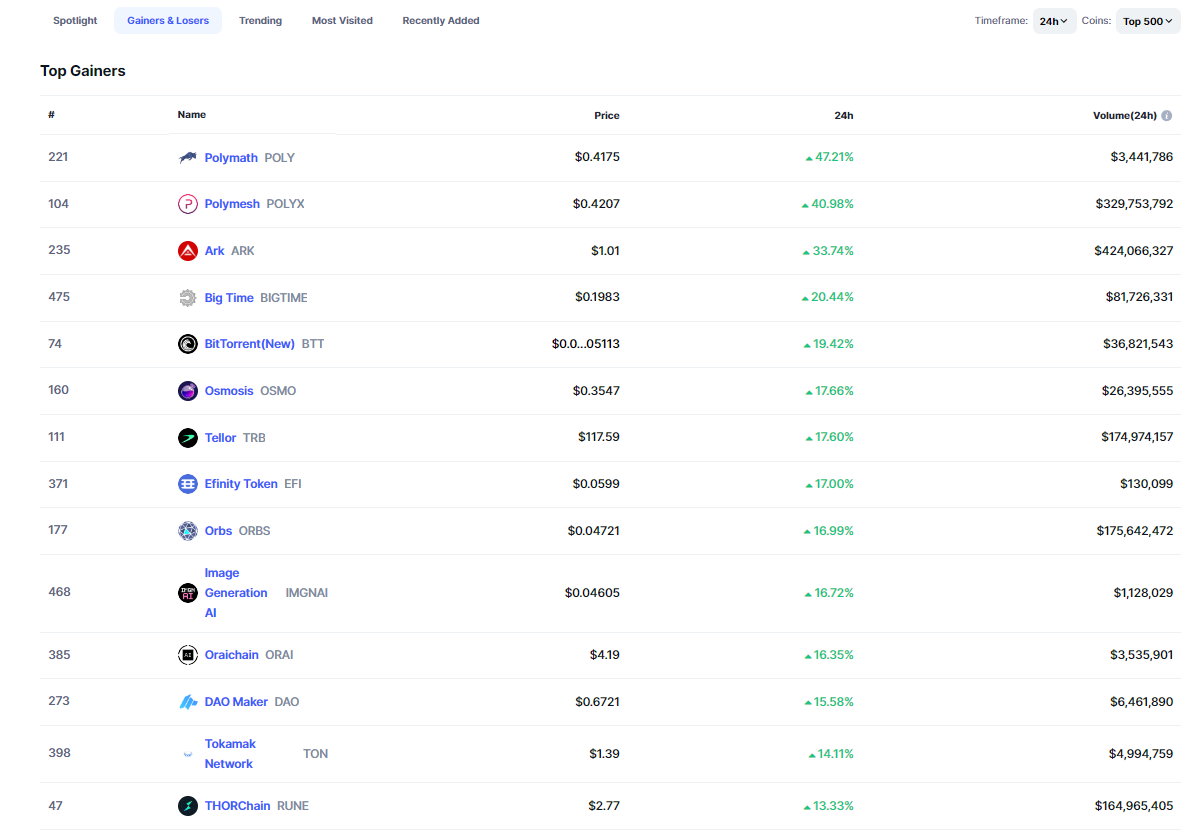The image size is (1198, 833).
Task: Open the Oraichain coin link
Action: (231, 655)
